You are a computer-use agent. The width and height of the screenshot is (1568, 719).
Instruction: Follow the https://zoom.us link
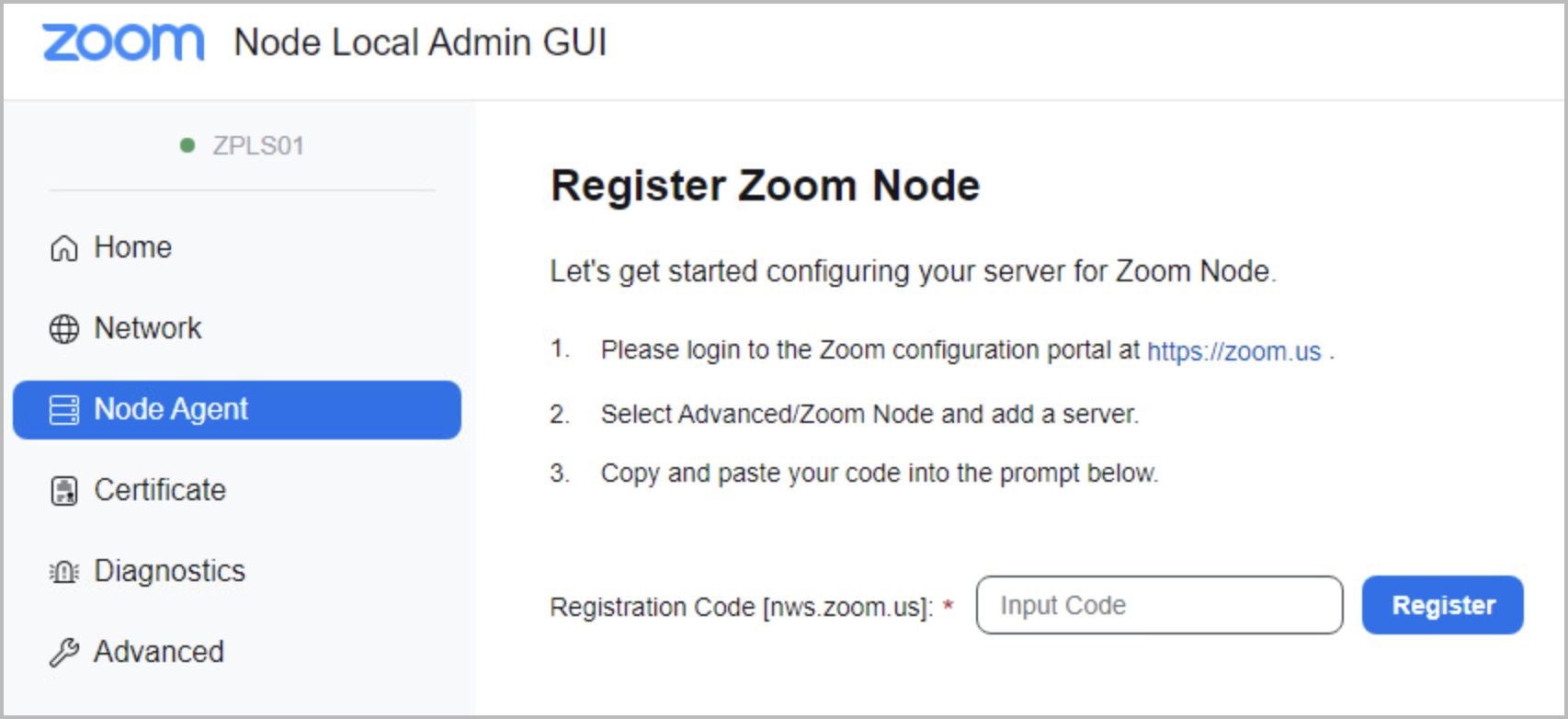point(1233,351)
